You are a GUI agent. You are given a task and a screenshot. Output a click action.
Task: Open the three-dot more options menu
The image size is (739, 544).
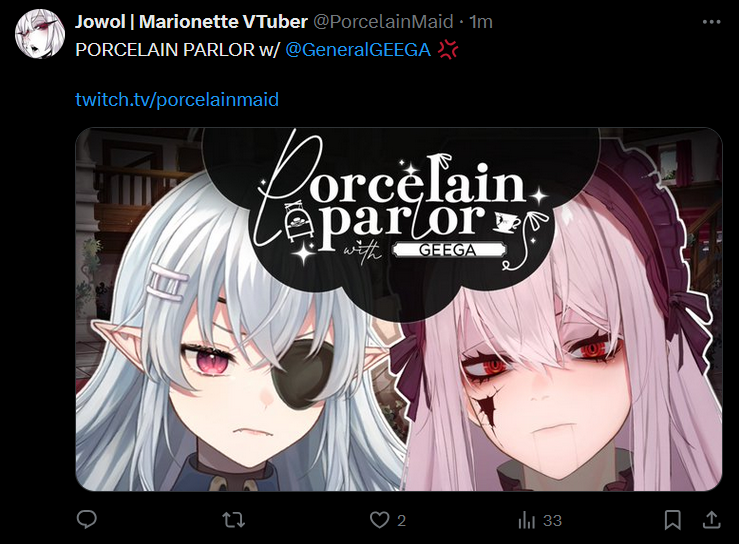click(711, 22)
